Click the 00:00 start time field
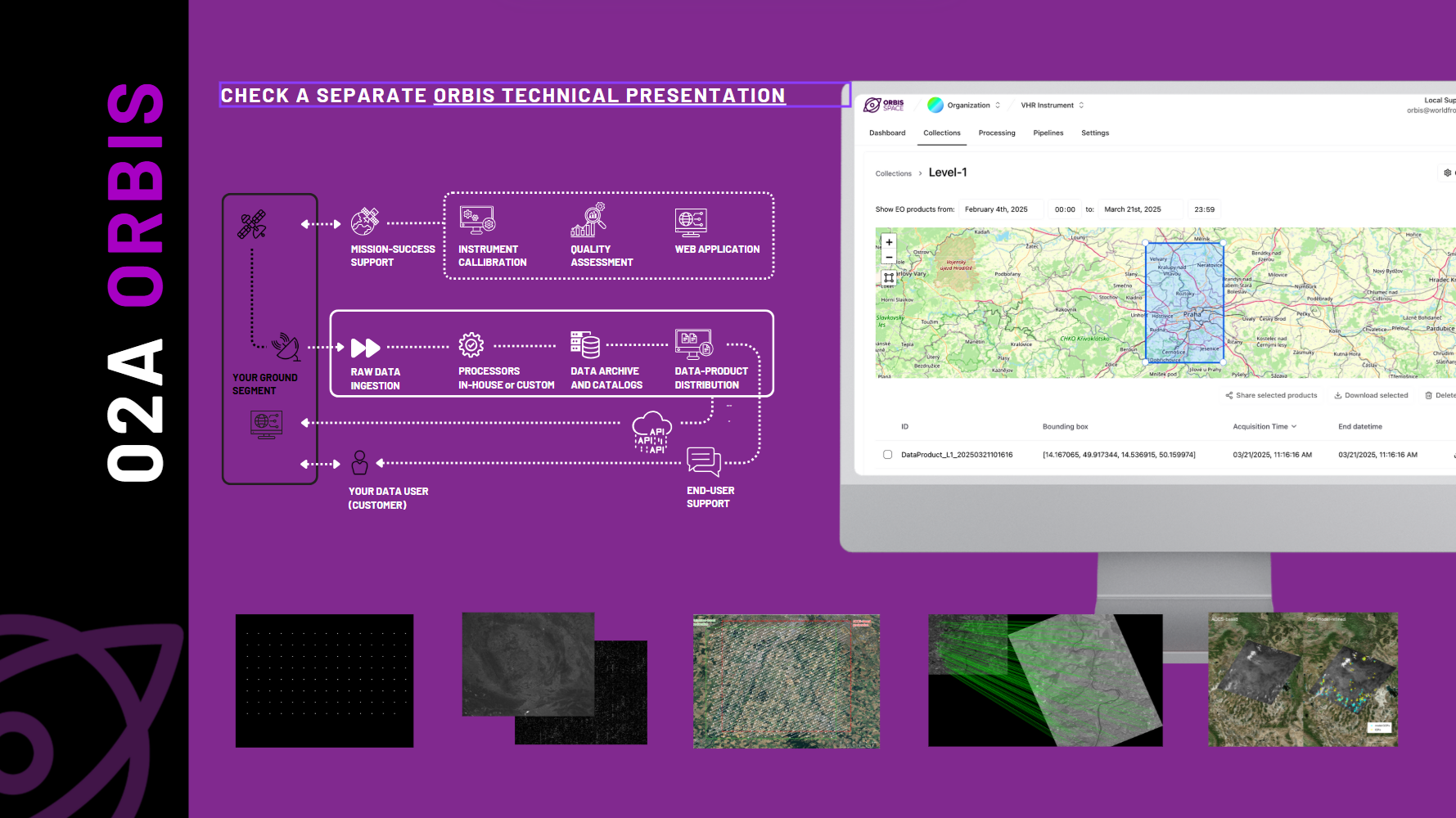 pyautogui.click(x=1065, y=209)
